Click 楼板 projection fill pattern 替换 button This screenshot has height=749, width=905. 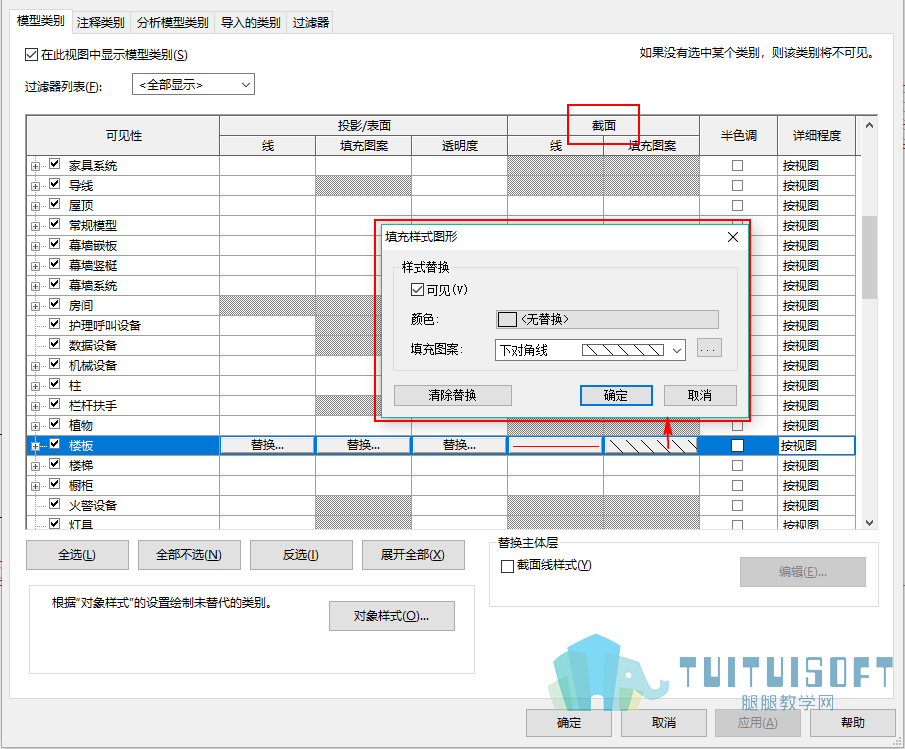[x=363, y=445]
